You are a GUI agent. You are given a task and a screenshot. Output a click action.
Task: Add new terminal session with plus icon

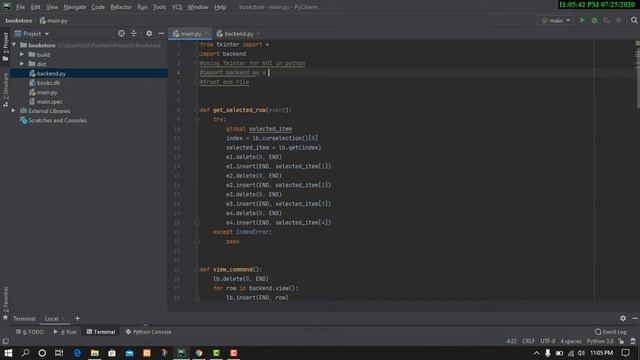pyautogui.click(x=77, y=318)
